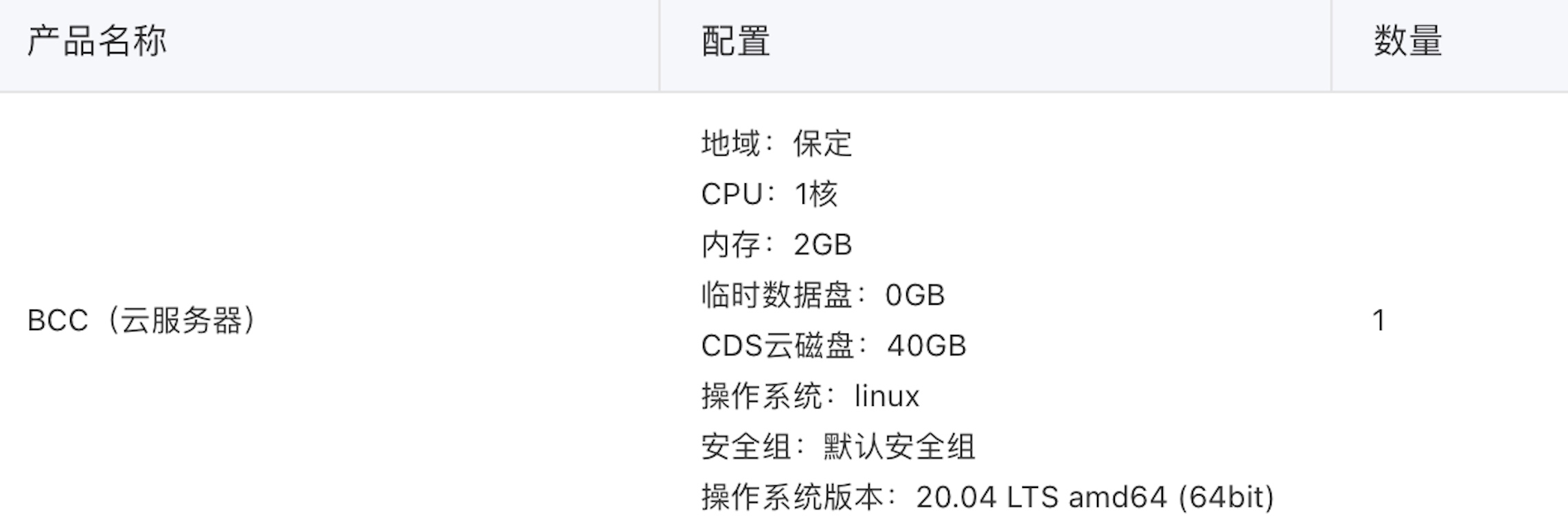The height and width of the screenshot is (523, 1568).
Task: Click the 临时数据盘 label text
Action: [x=777, y=295]
